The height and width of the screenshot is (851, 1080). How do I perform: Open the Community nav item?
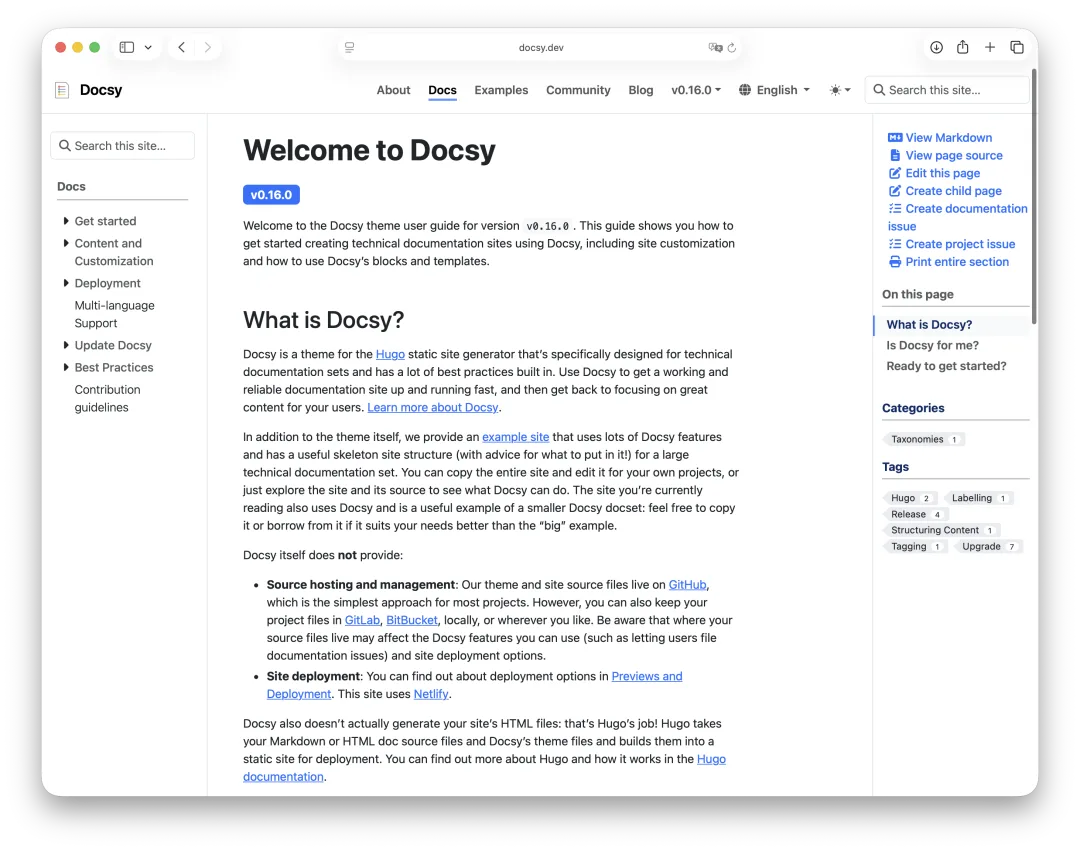(x=578, y=90)
